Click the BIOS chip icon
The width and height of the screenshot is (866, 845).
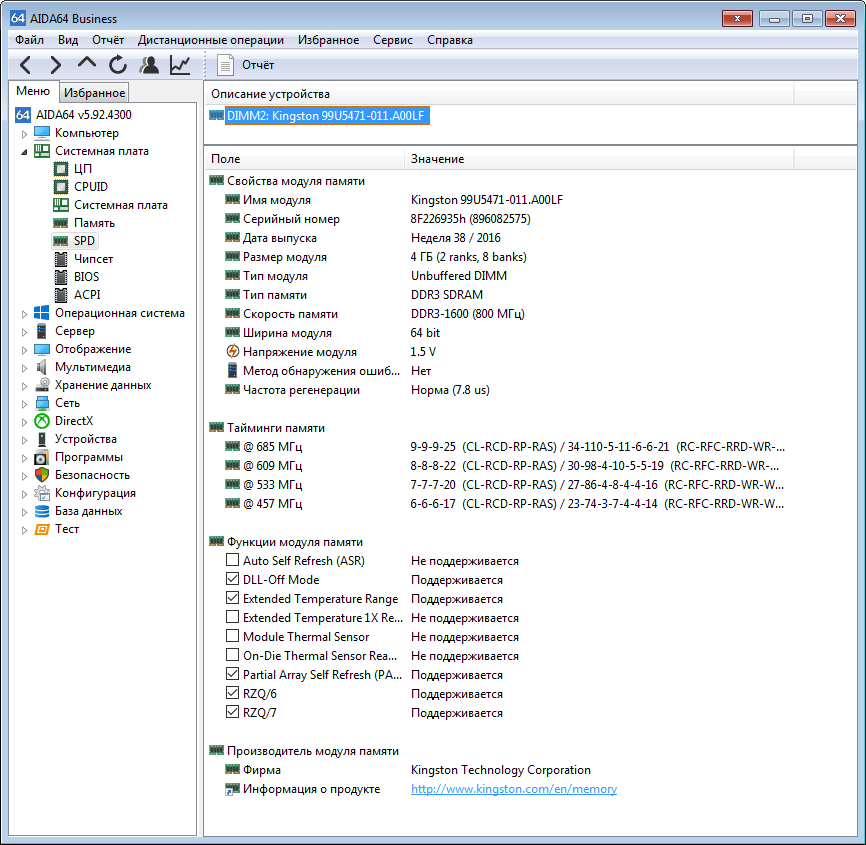61,277
